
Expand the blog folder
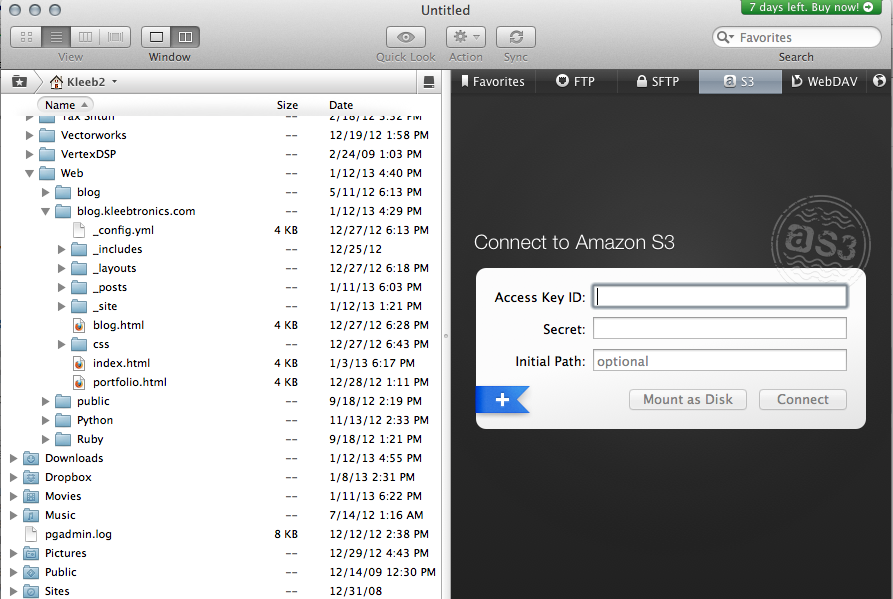tap(46, 192)
